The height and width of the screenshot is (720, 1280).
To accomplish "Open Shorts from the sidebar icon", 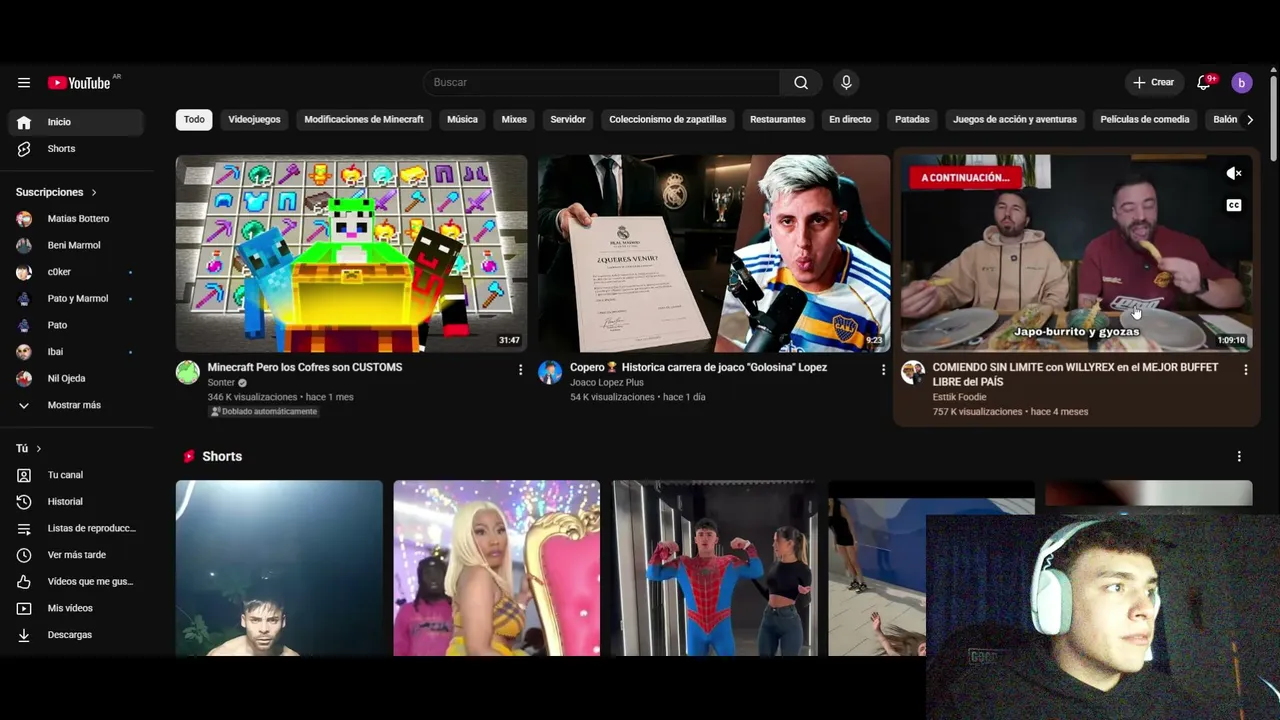I will pos(24,149).
